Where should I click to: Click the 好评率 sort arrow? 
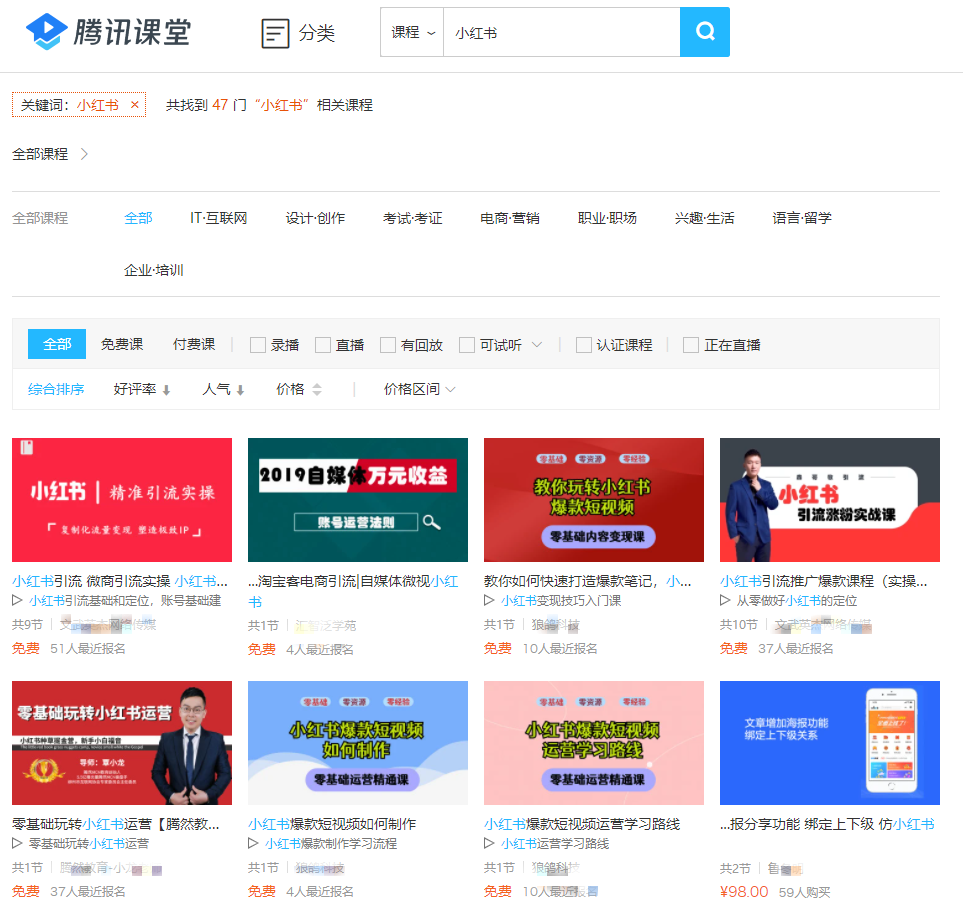click(166, 389)
